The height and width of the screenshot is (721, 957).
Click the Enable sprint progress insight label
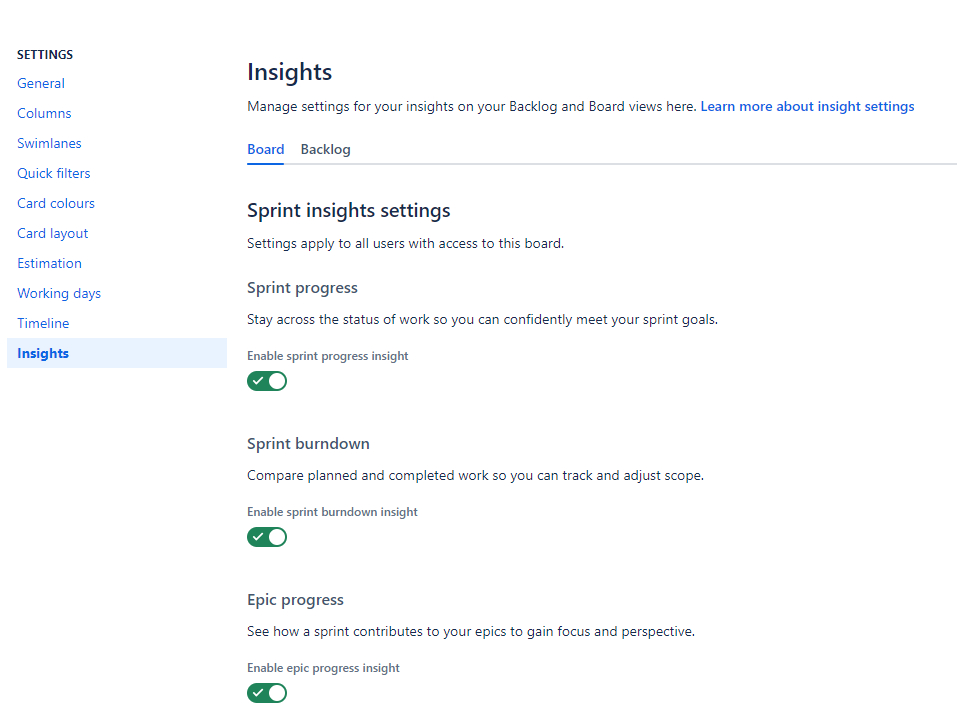327,355
